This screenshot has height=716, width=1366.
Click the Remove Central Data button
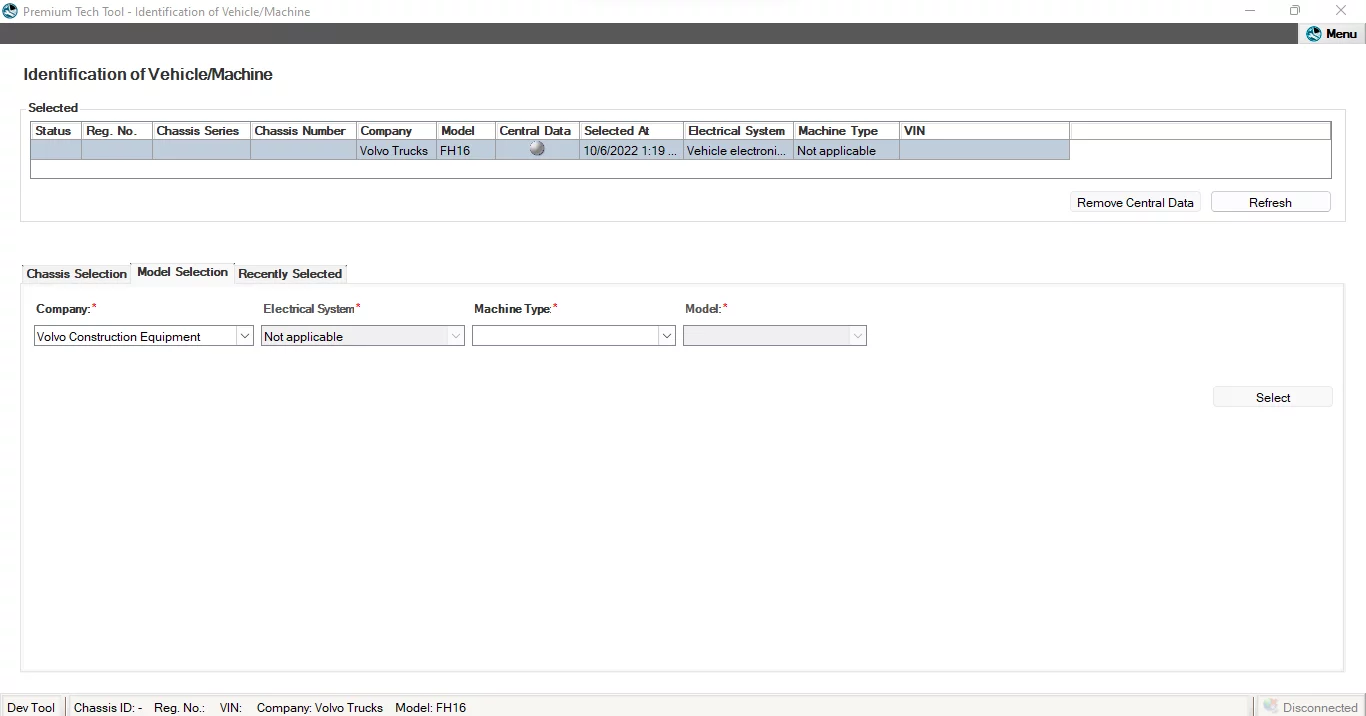[1135, 202]
